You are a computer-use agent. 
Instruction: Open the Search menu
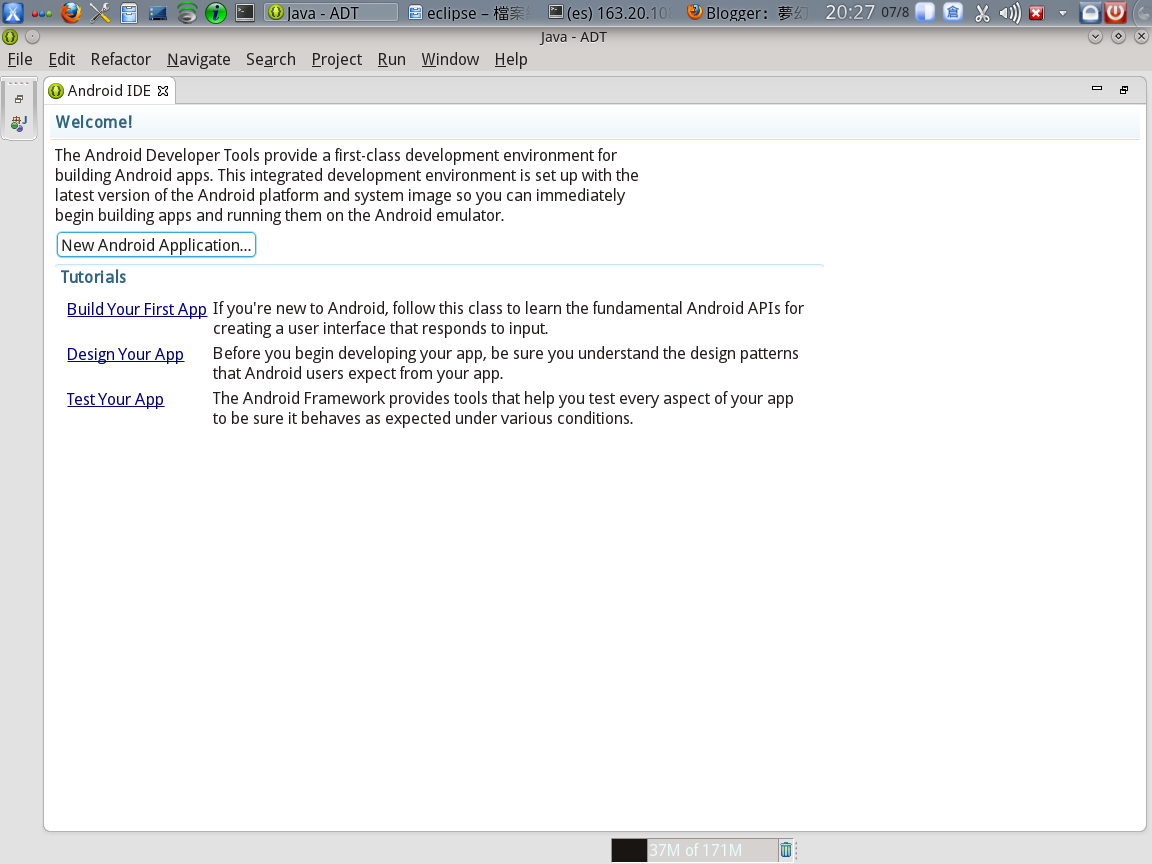point(270,60)
